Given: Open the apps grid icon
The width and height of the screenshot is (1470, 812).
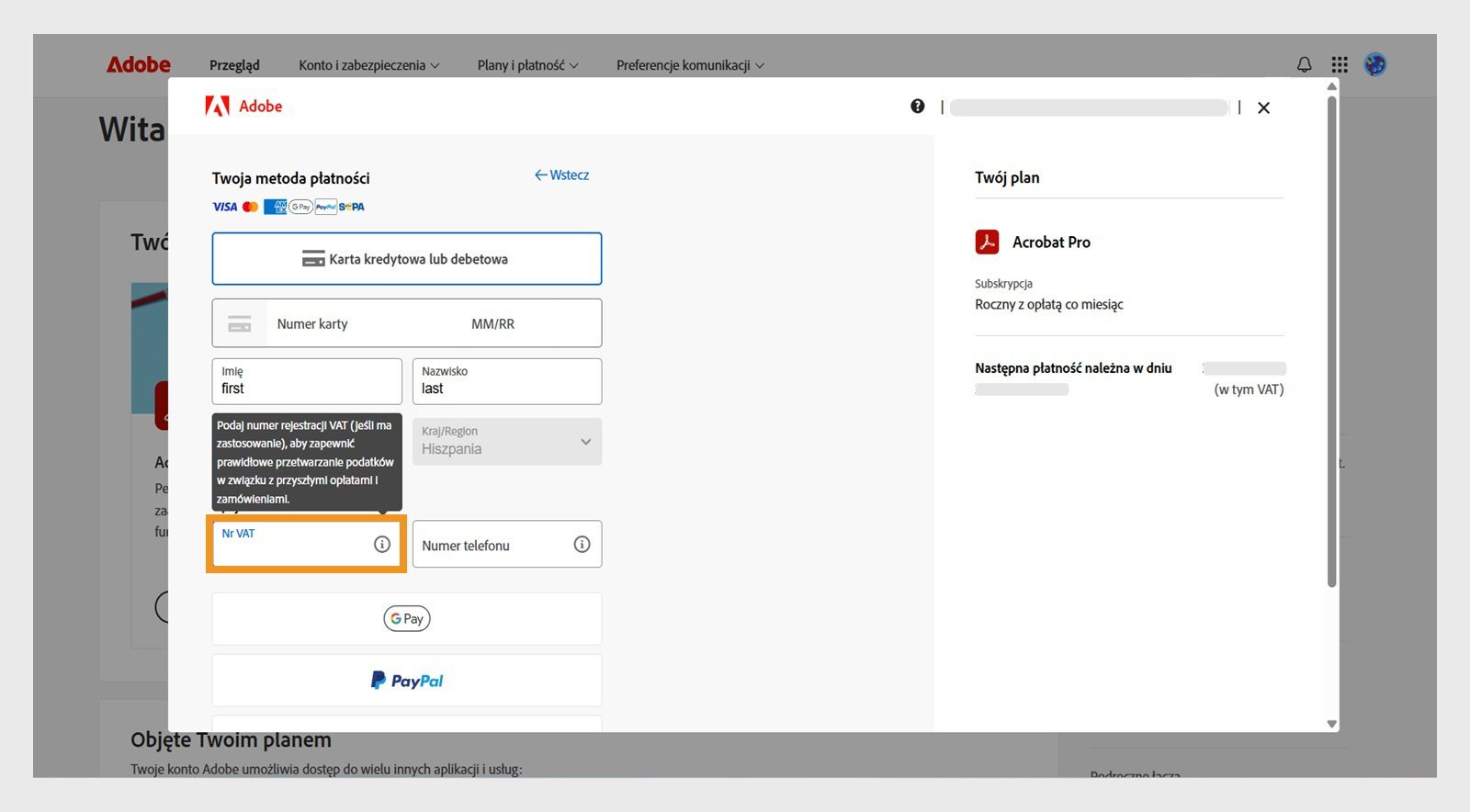Looking at the screenshot, I should [1340, 64].
